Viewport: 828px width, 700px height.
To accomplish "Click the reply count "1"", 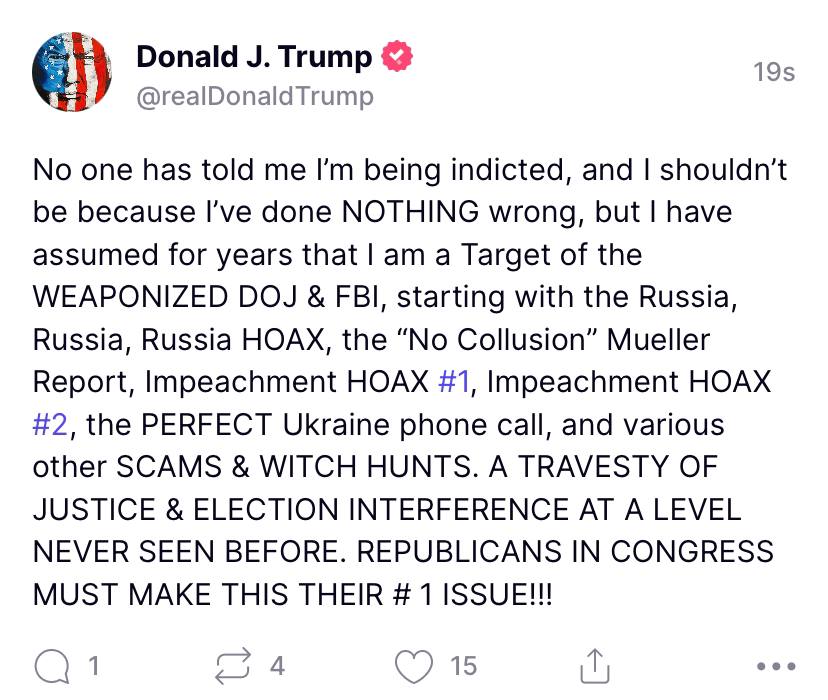I will pos(92,665).
